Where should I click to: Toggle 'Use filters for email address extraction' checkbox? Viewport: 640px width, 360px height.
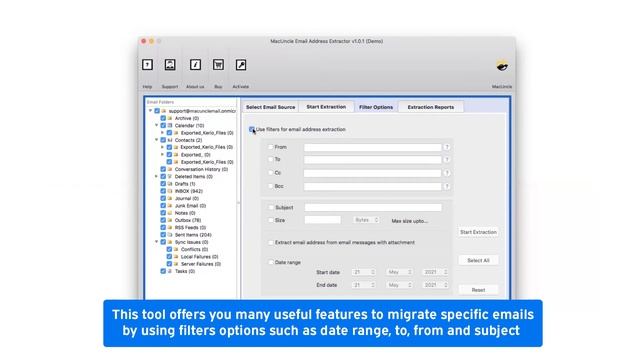(x=252, y=129)
